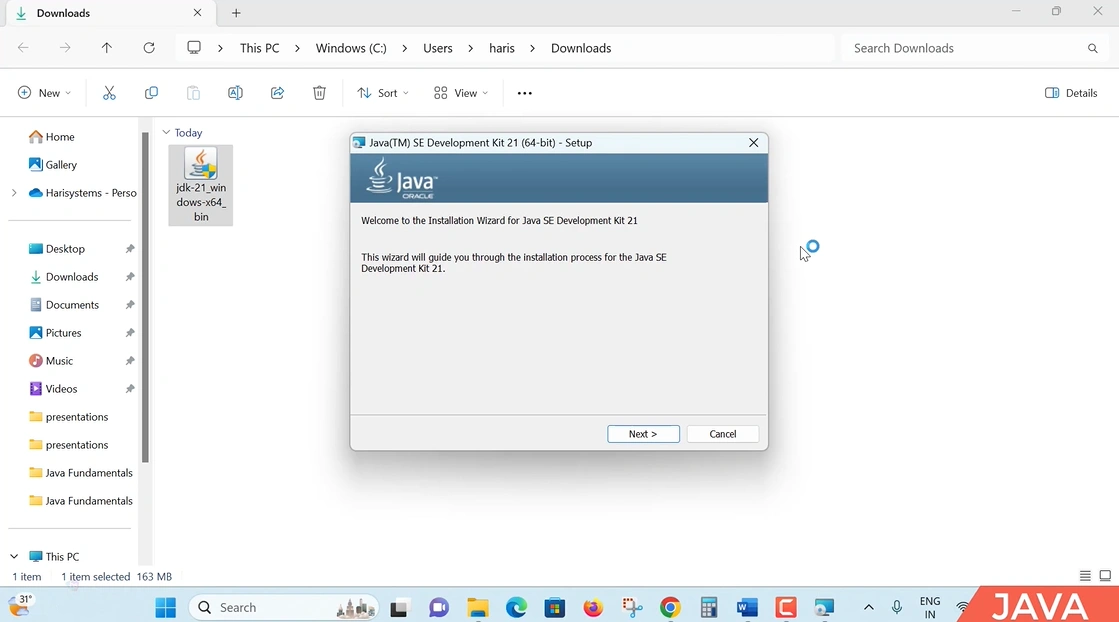
Task: Click the PC icon in address bar
Action: (x=193, y=48)
